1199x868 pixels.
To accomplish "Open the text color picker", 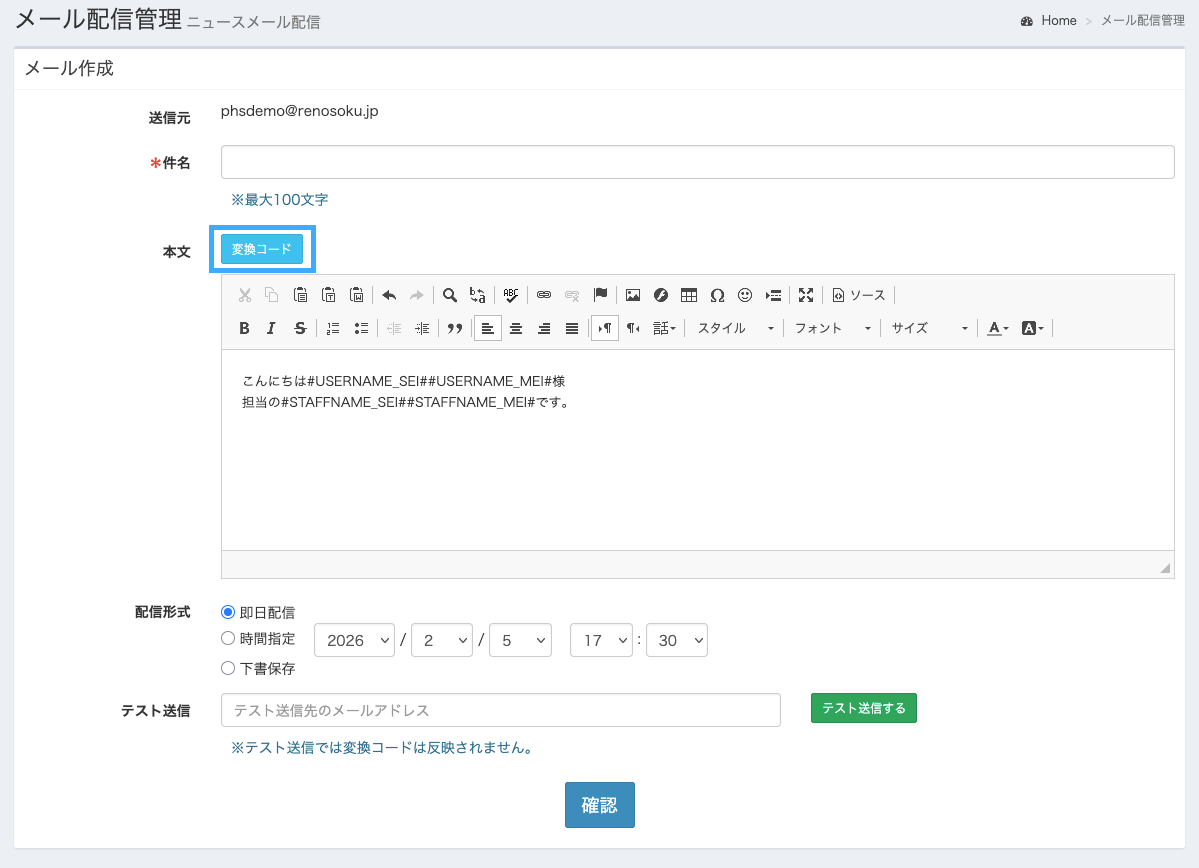I will [998, 328].
